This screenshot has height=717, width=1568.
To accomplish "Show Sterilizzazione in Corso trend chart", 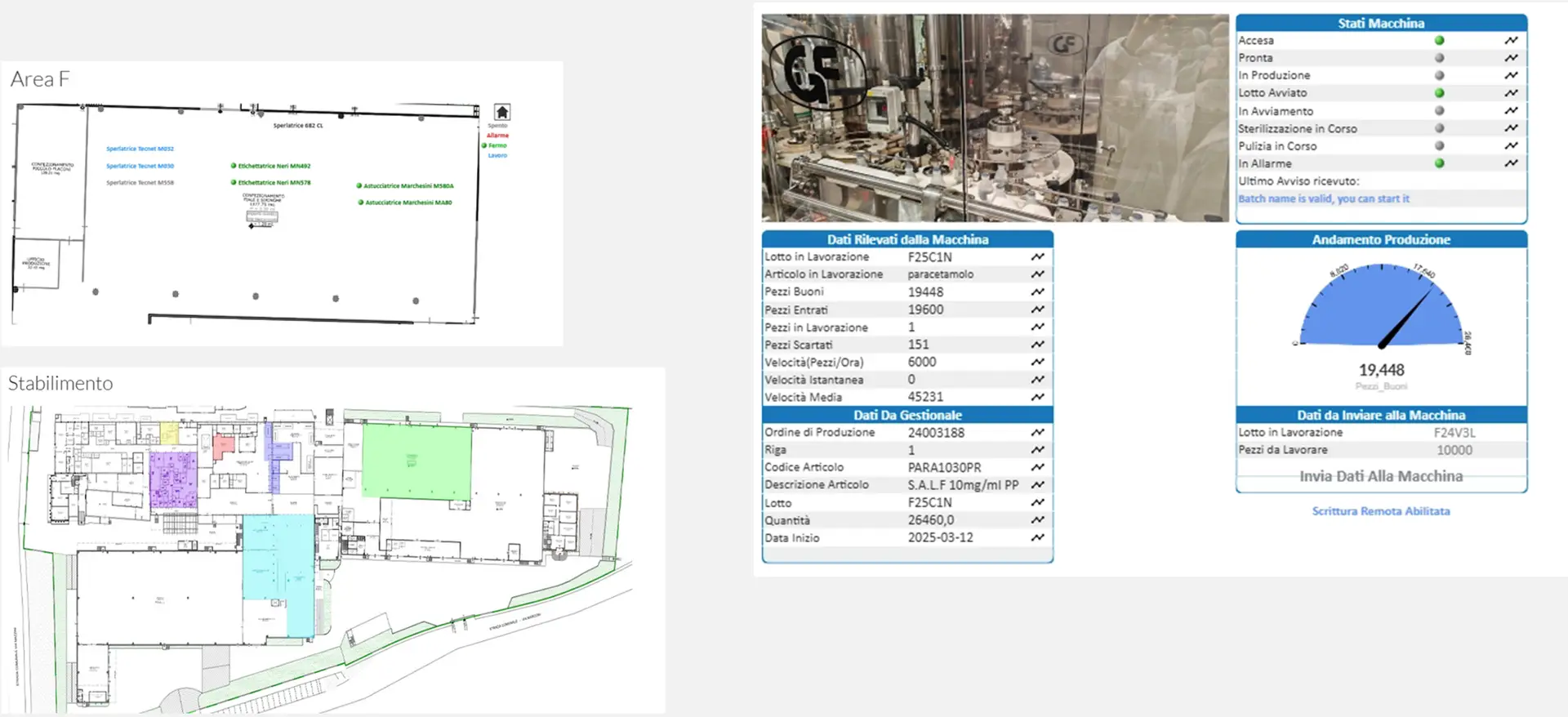I will coord(1512,128).
